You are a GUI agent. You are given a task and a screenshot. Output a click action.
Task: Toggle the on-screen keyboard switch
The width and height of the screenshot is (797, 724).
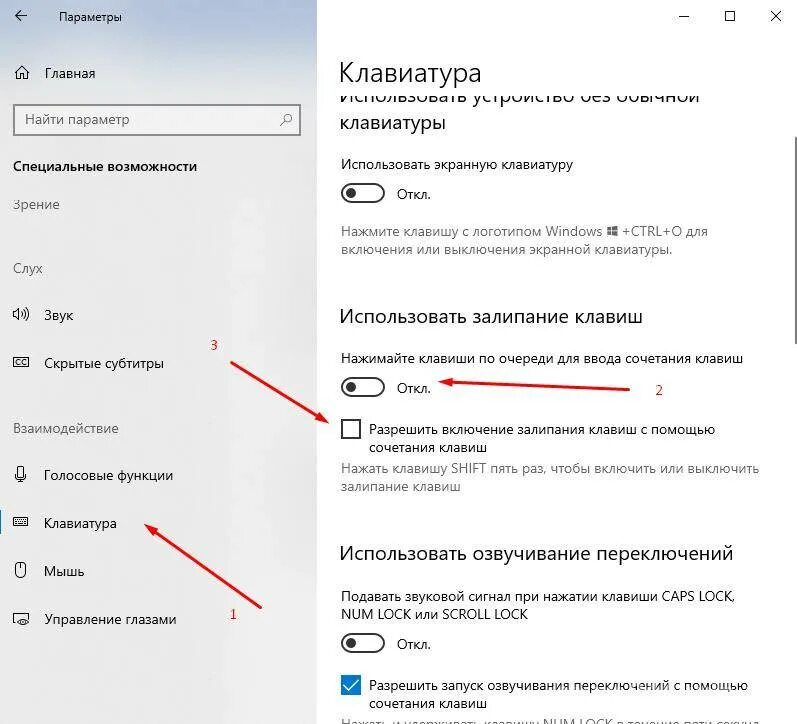(x=362, y=193)
